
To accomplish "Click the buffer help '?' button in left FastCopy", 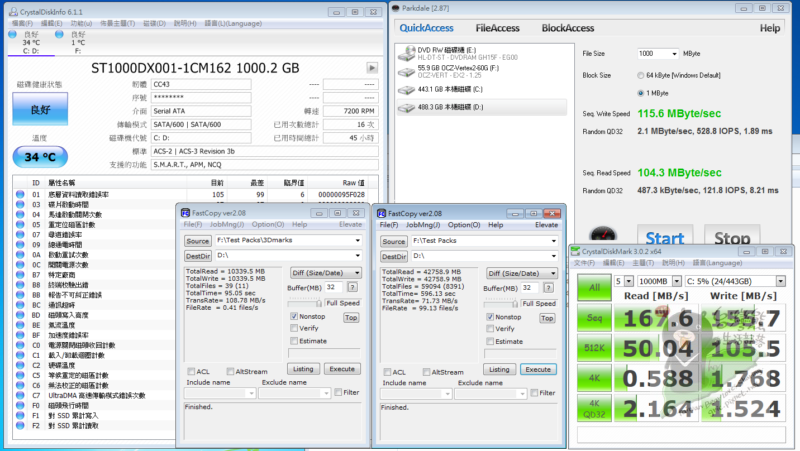I will 352,287.
